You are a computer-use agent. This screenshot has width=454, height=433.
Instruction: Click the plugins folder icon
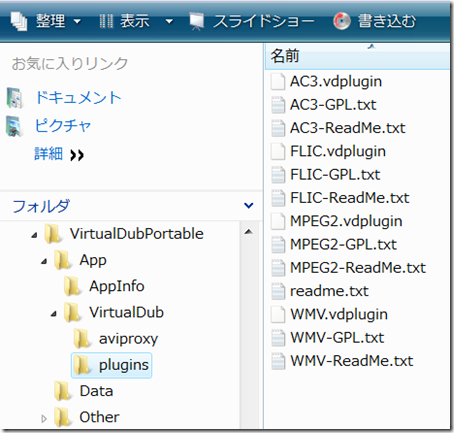click(x=82, y=365)
